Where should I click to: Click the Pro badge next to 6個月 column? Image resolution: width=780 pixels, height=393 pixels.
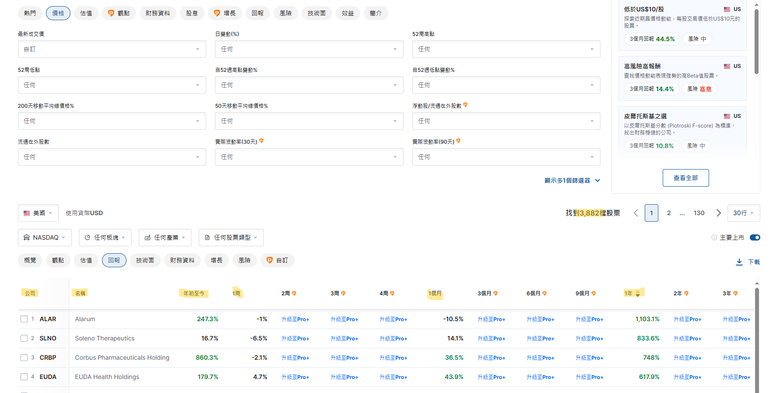(544, 294)
